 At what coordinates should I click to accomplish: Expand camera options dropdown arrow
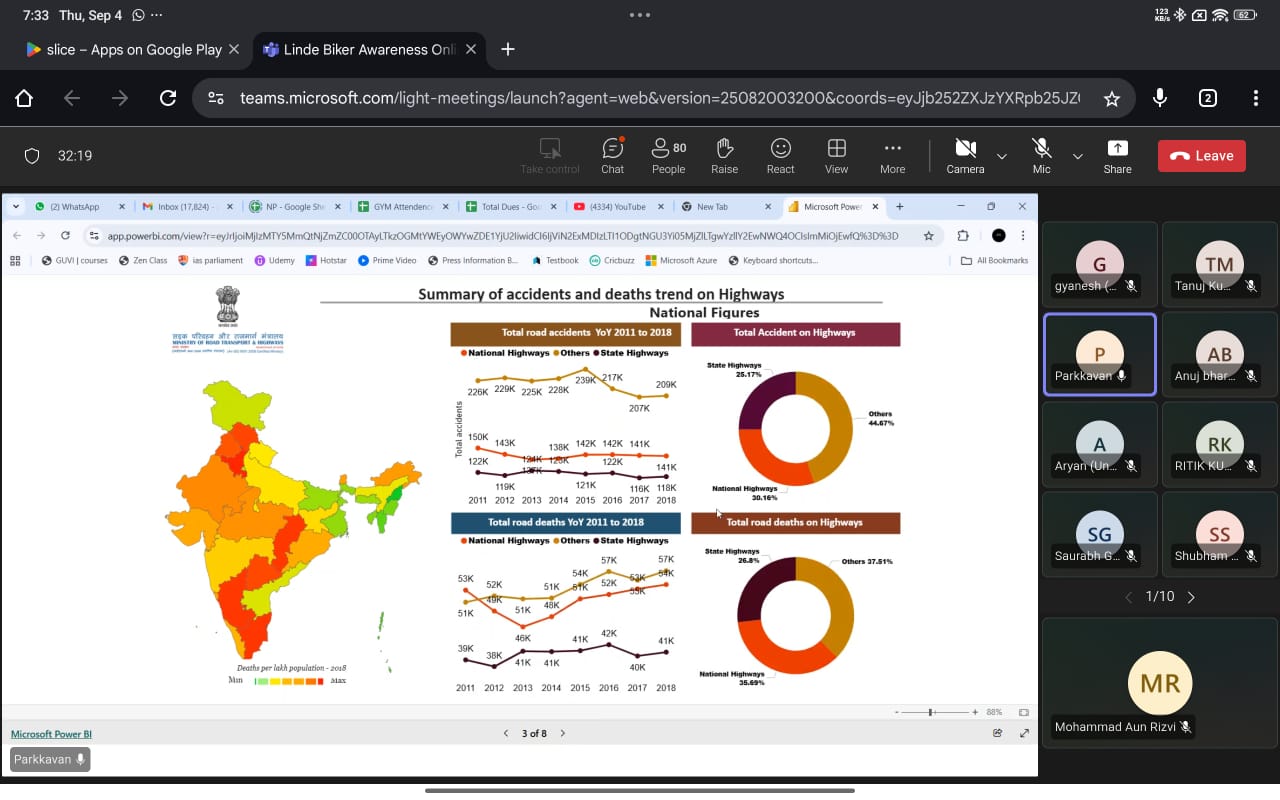[1002, 156]
